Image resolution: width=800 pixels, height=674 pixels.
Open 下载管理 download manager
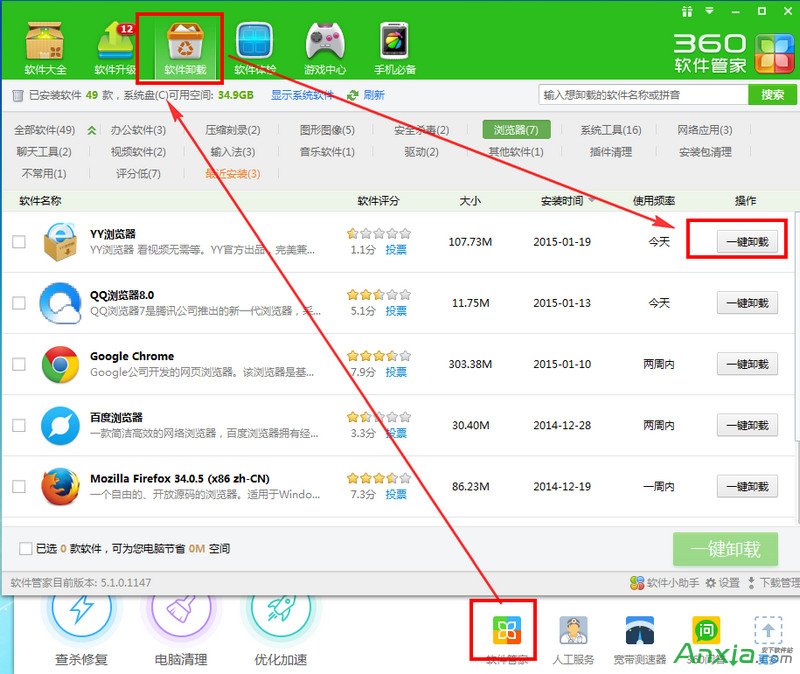point(773,582)
